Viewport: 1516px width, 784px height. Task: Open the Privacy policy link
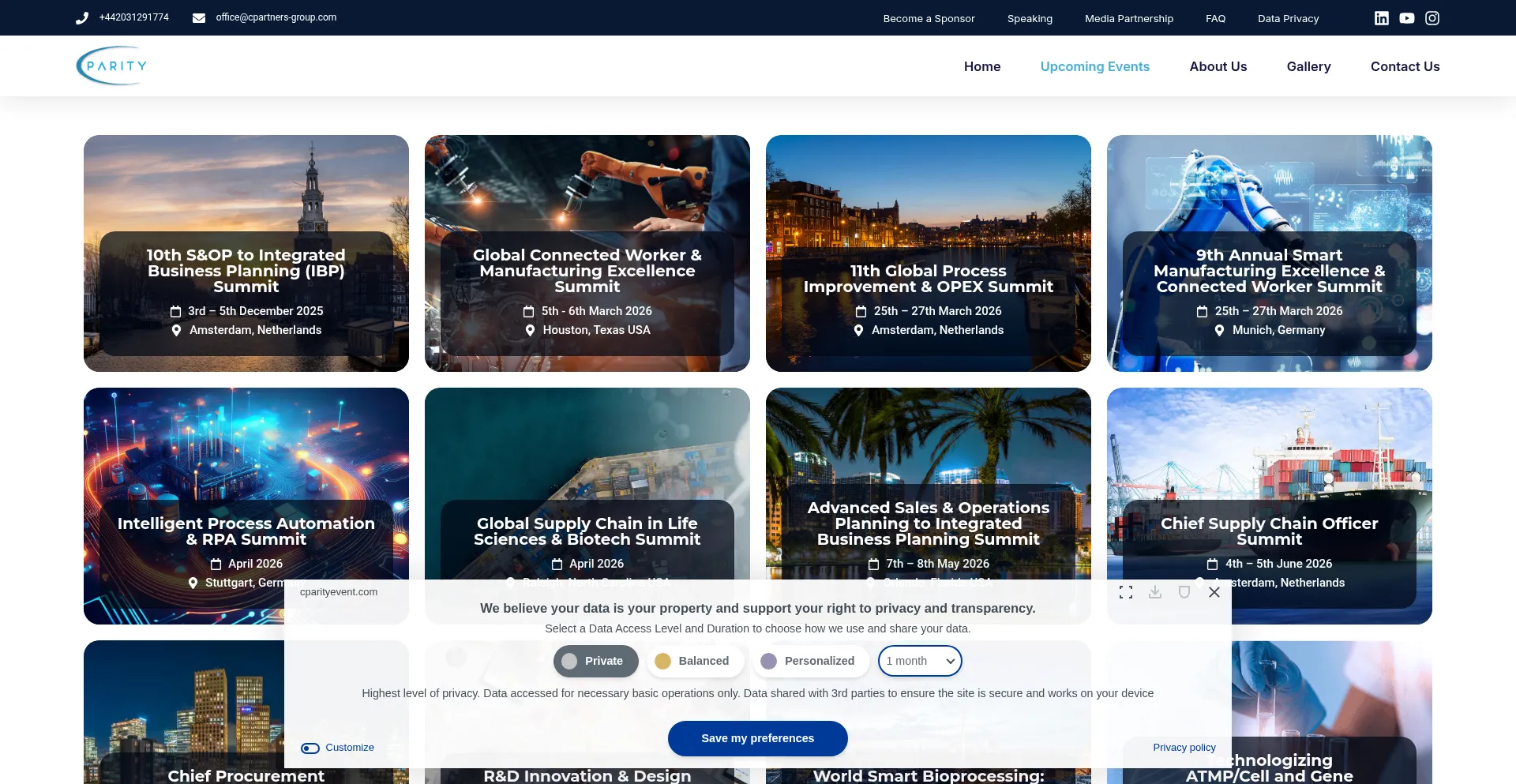[1184, 747]
